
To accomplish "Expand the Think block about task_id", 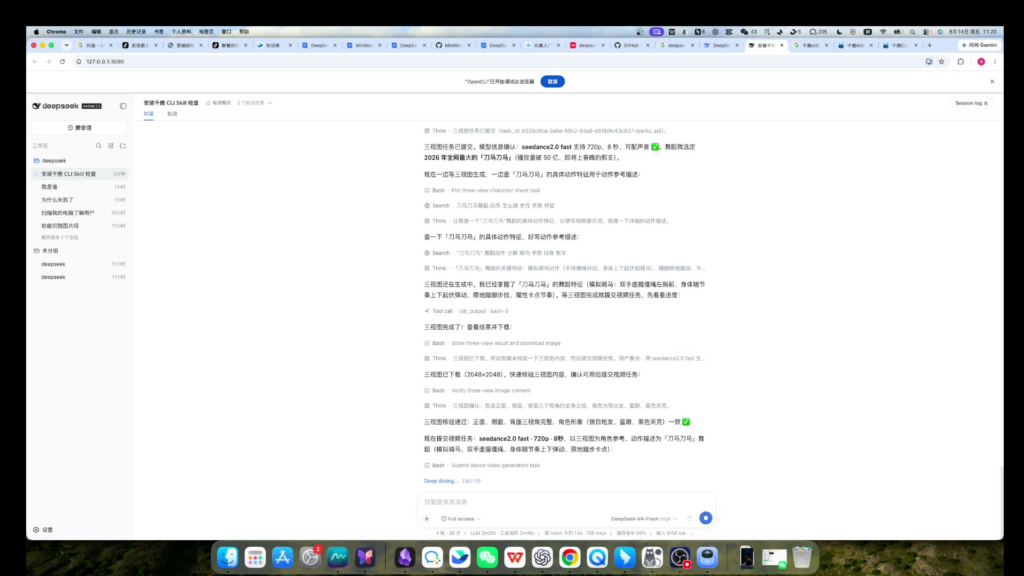I will coord(545,131).
